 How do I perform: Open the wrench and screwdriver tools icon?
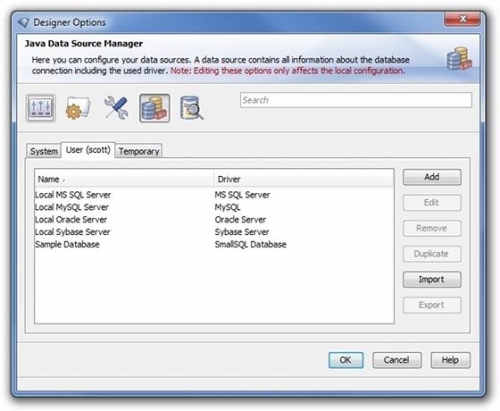116,108
